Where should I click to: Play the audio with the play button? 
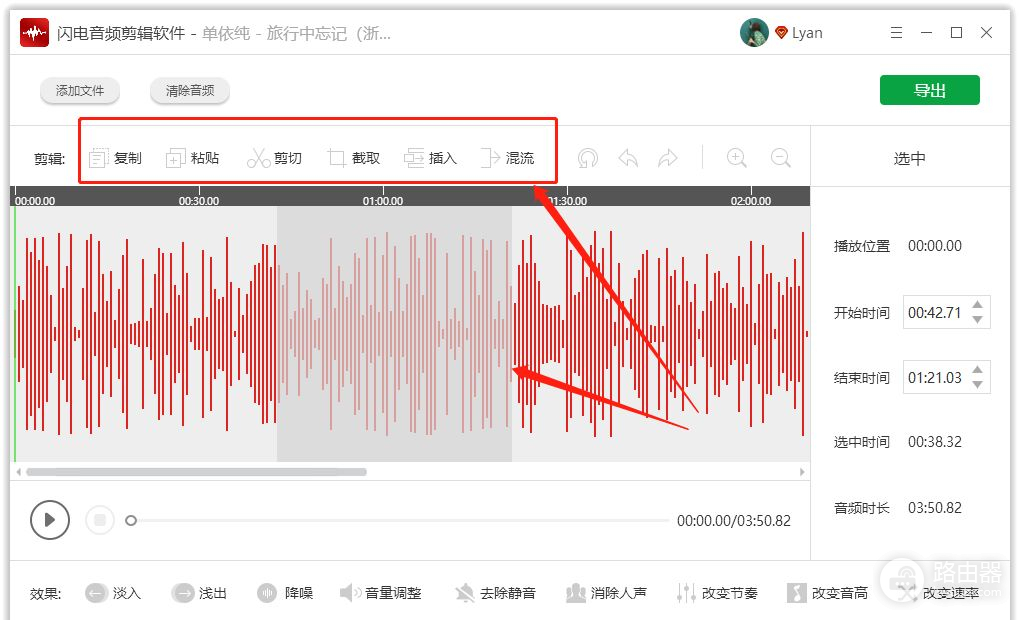[x=50, y=520]
